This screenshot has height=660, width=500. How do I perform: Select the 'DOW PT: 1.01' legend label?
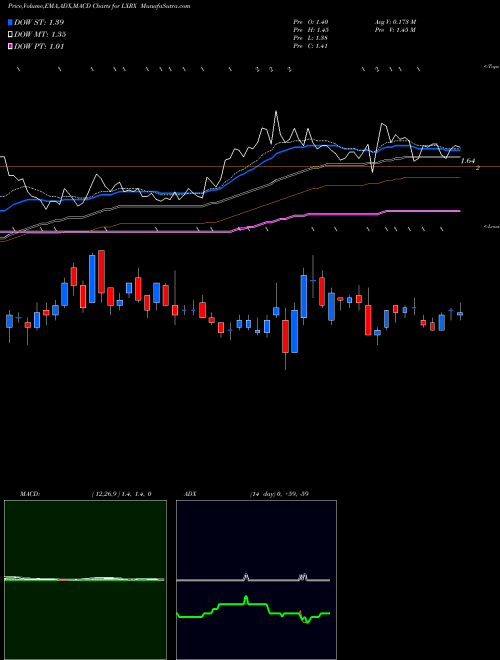coord(39,47)
